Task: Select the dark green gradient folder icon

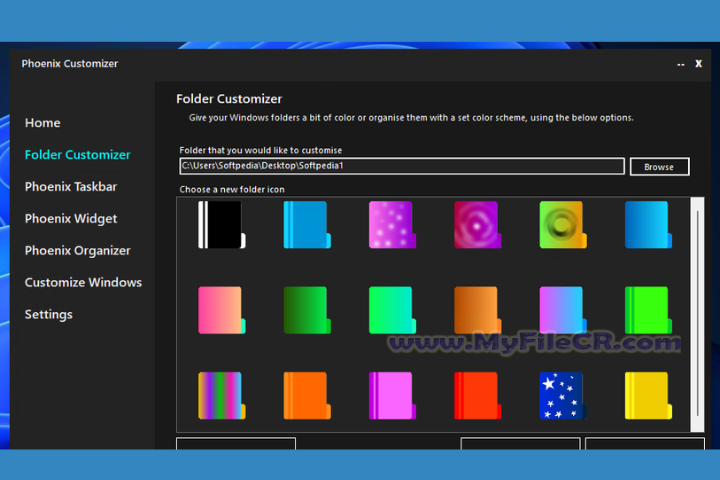Action: (x=307, y=310)
